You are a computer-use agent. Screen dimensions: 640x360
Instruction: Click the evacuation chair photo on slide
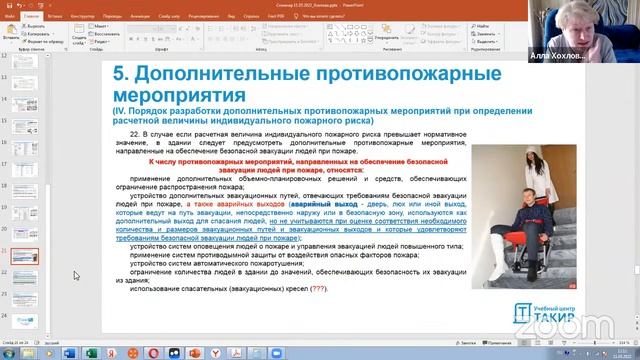524,217
